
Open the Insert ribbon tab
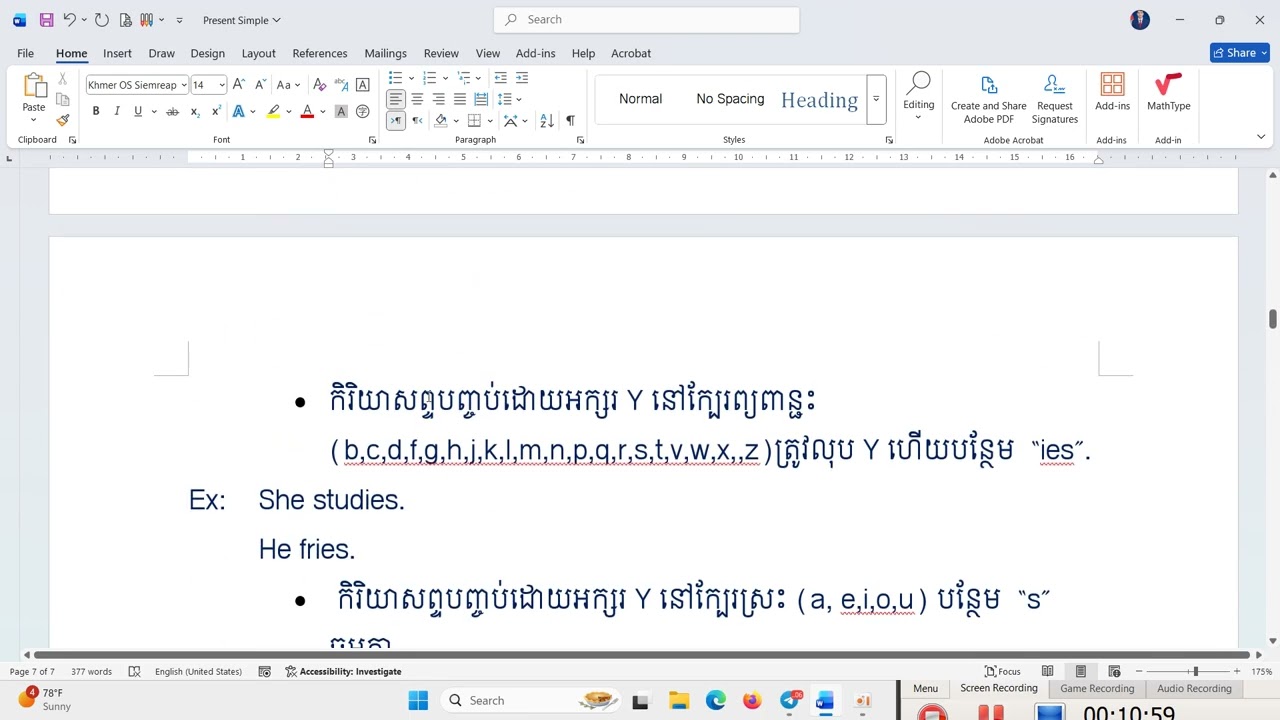[117, 53]
